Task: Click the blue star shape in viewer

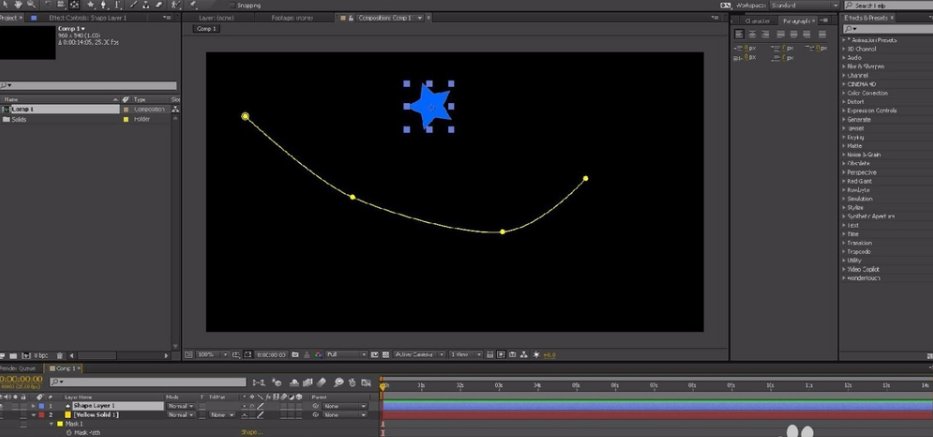Action: (430, 106)
